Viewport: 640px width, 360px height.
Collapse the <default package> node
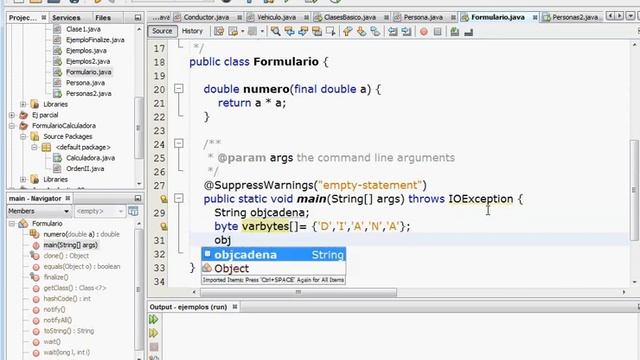click(35, 147)
